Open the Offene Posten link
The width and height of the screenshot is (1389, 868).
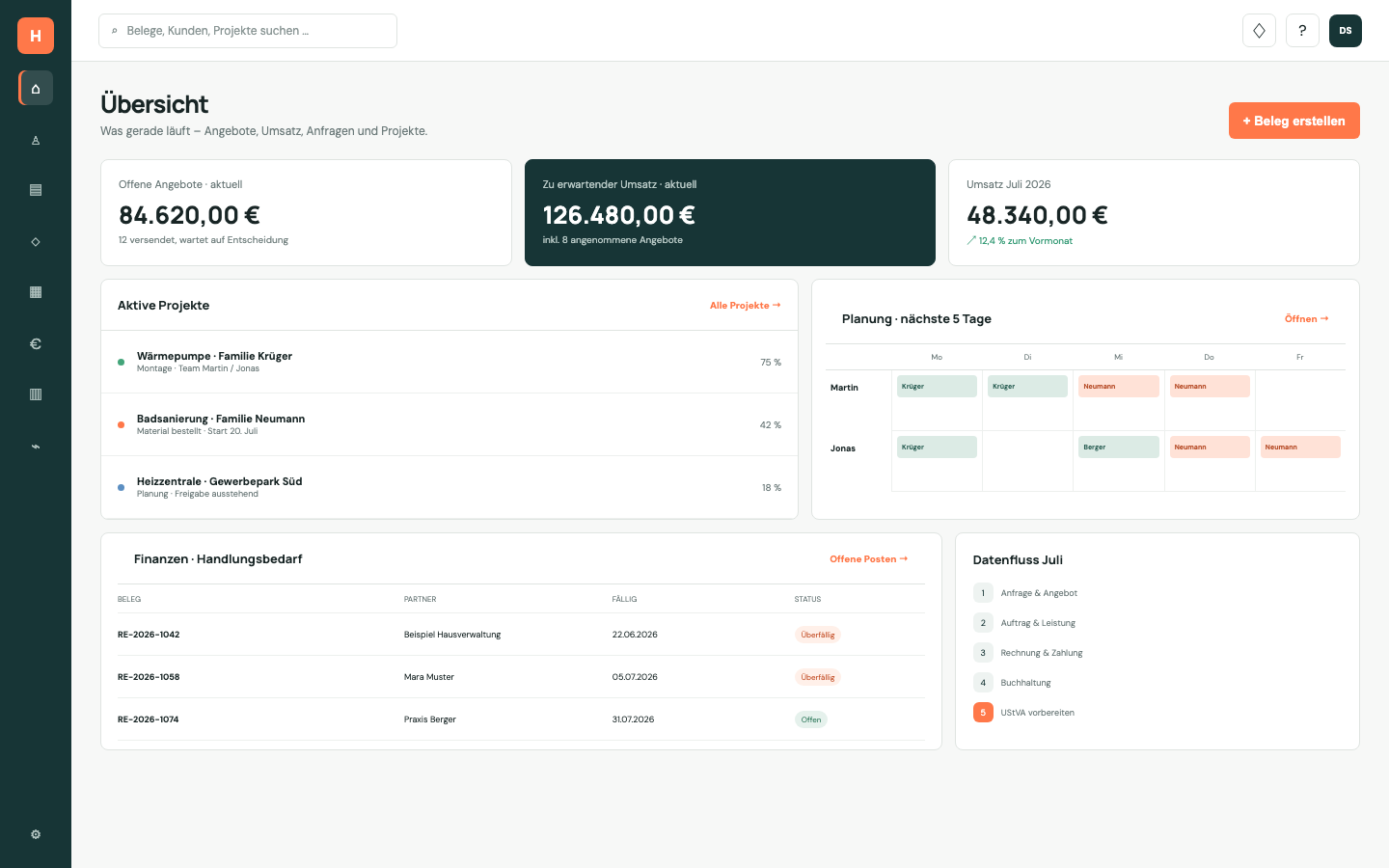(868, 559)
